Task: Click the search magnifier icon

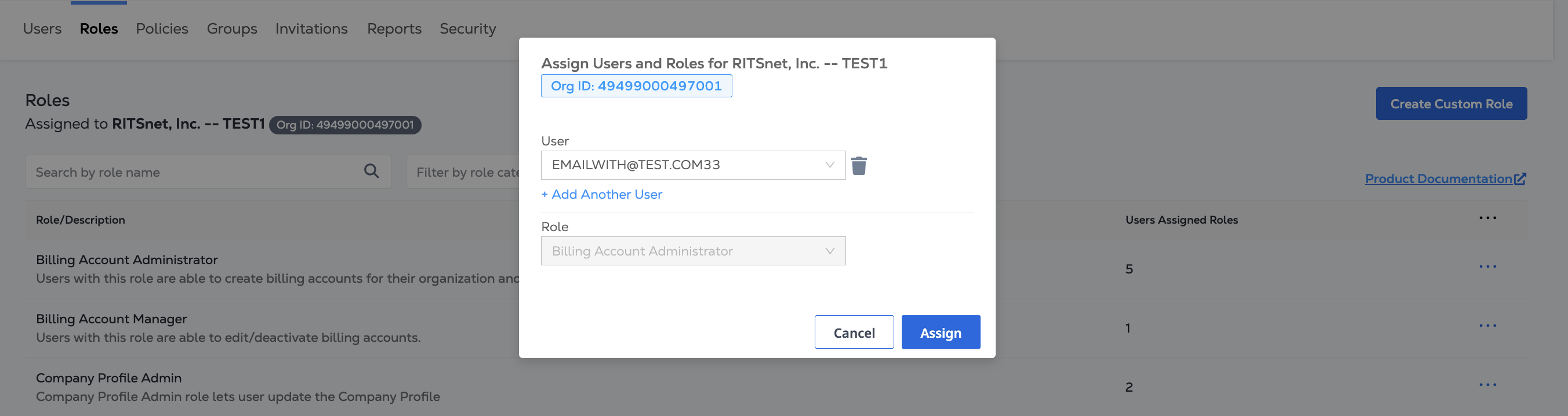Action: click(x=371, y=171)
